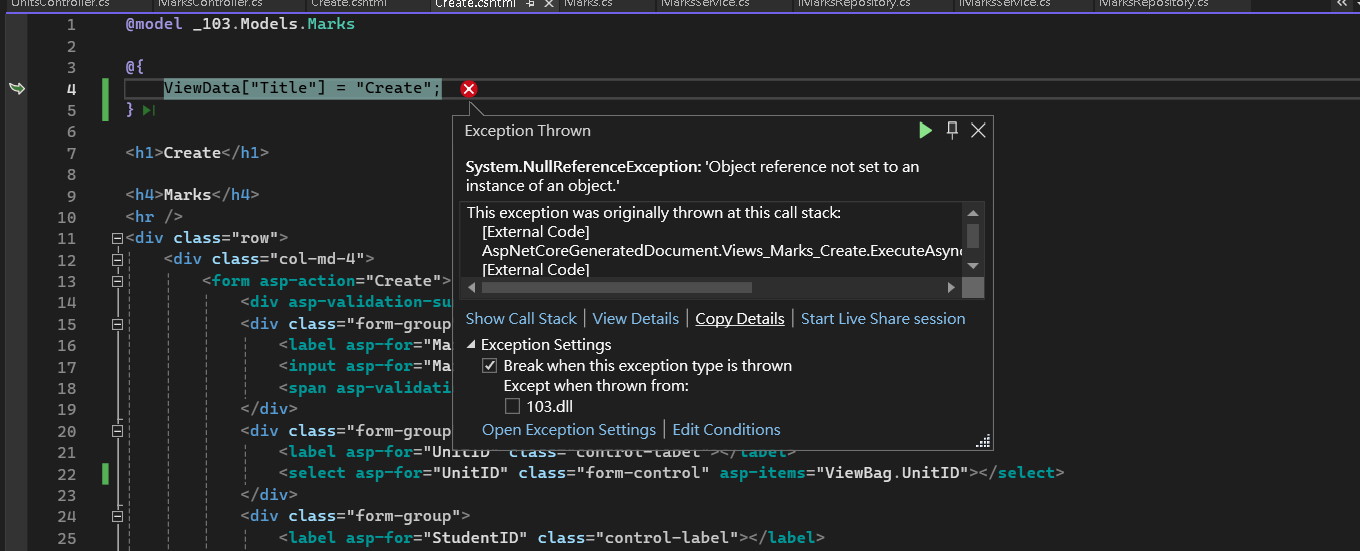Click the run-to-here green arrow on line 5
The image size is (1360, 551).
[149, 110]
